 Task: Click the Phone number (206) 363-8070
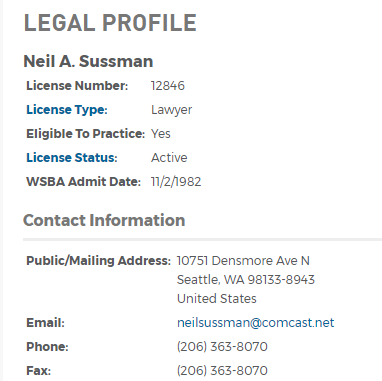(222, 347)
